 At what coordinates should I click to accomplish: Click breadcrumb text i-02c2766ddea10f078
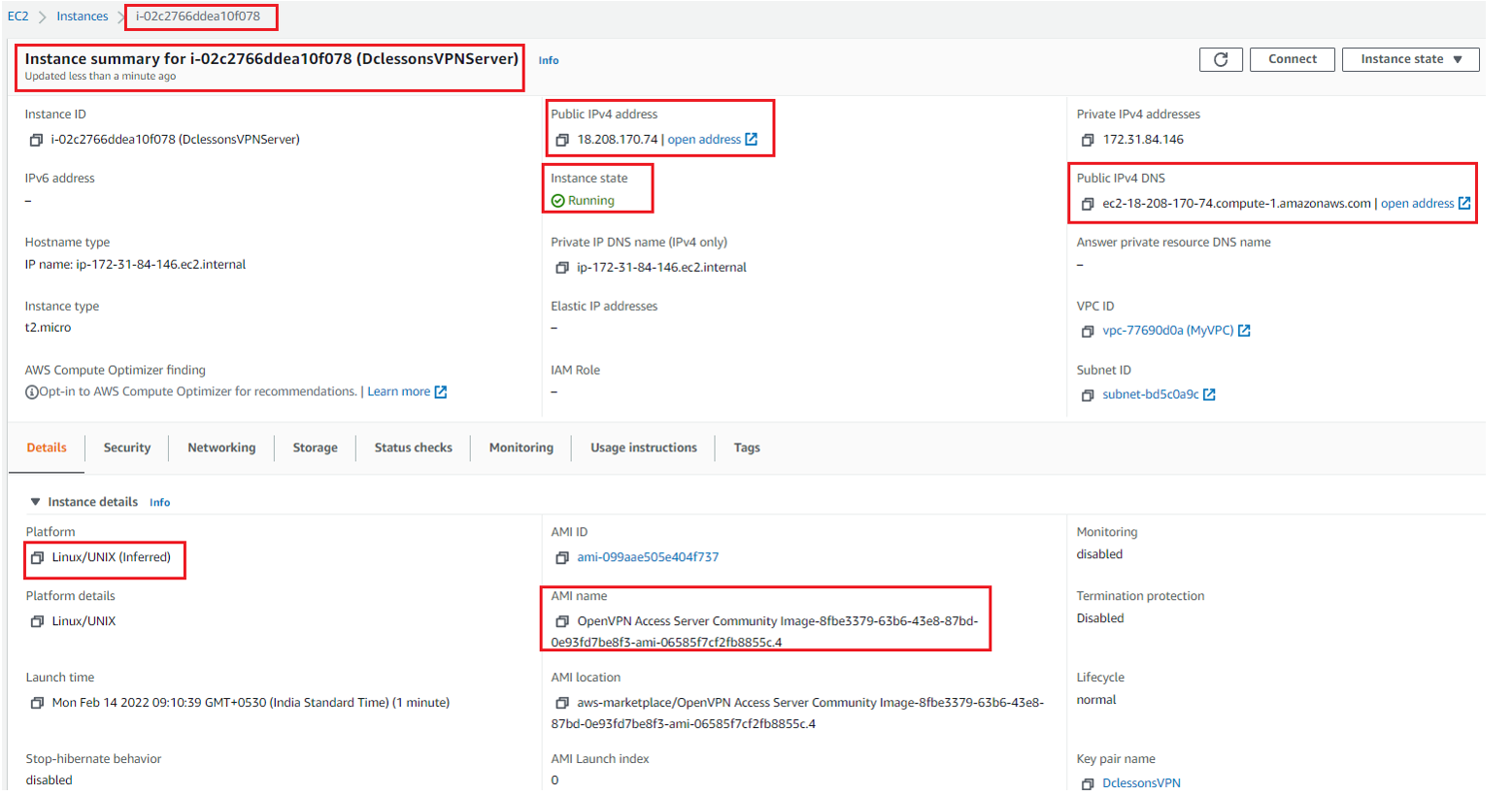(198, 17)
